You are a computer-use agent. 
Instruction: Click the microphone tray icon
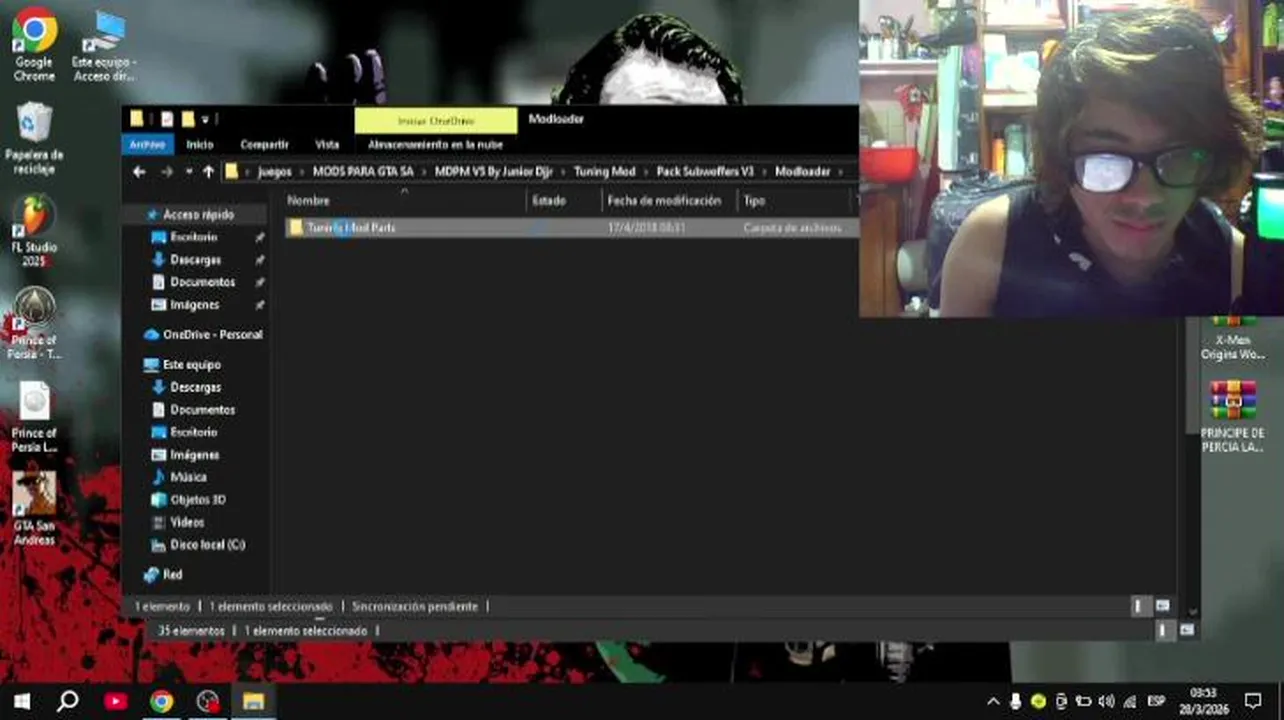coord(1016,701)
